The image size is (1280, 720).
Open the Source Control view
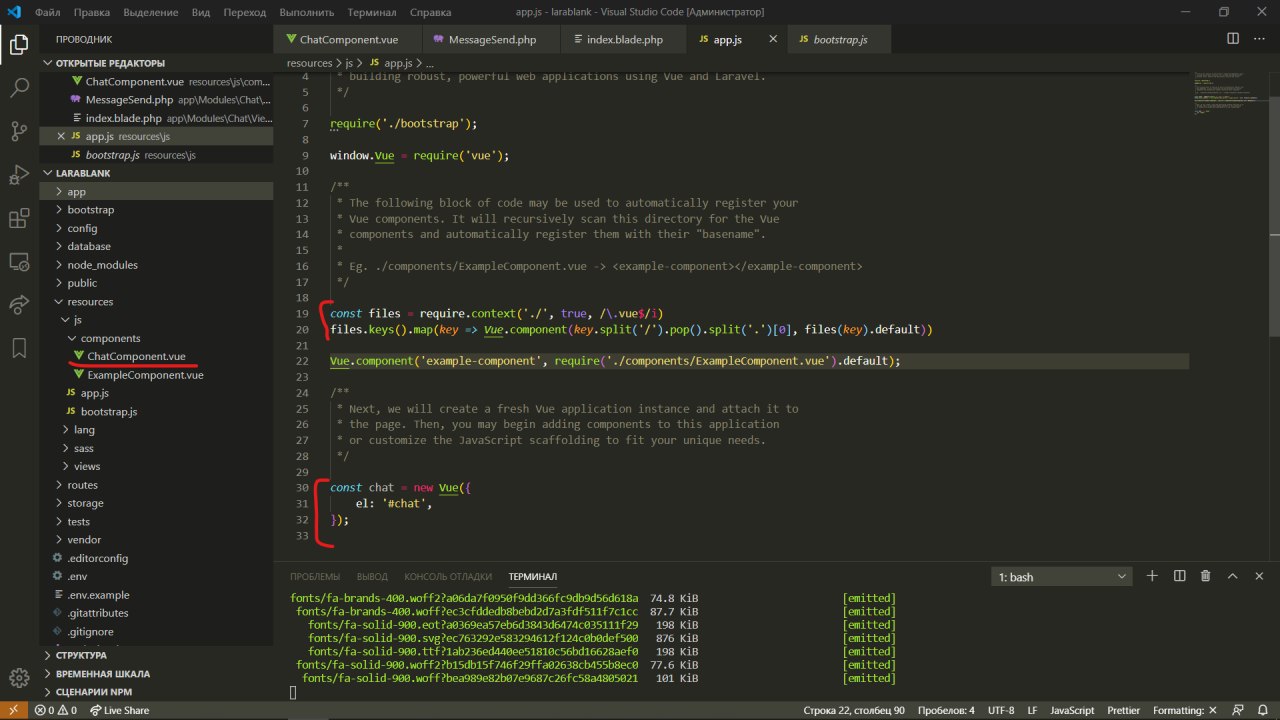(19, 131)
